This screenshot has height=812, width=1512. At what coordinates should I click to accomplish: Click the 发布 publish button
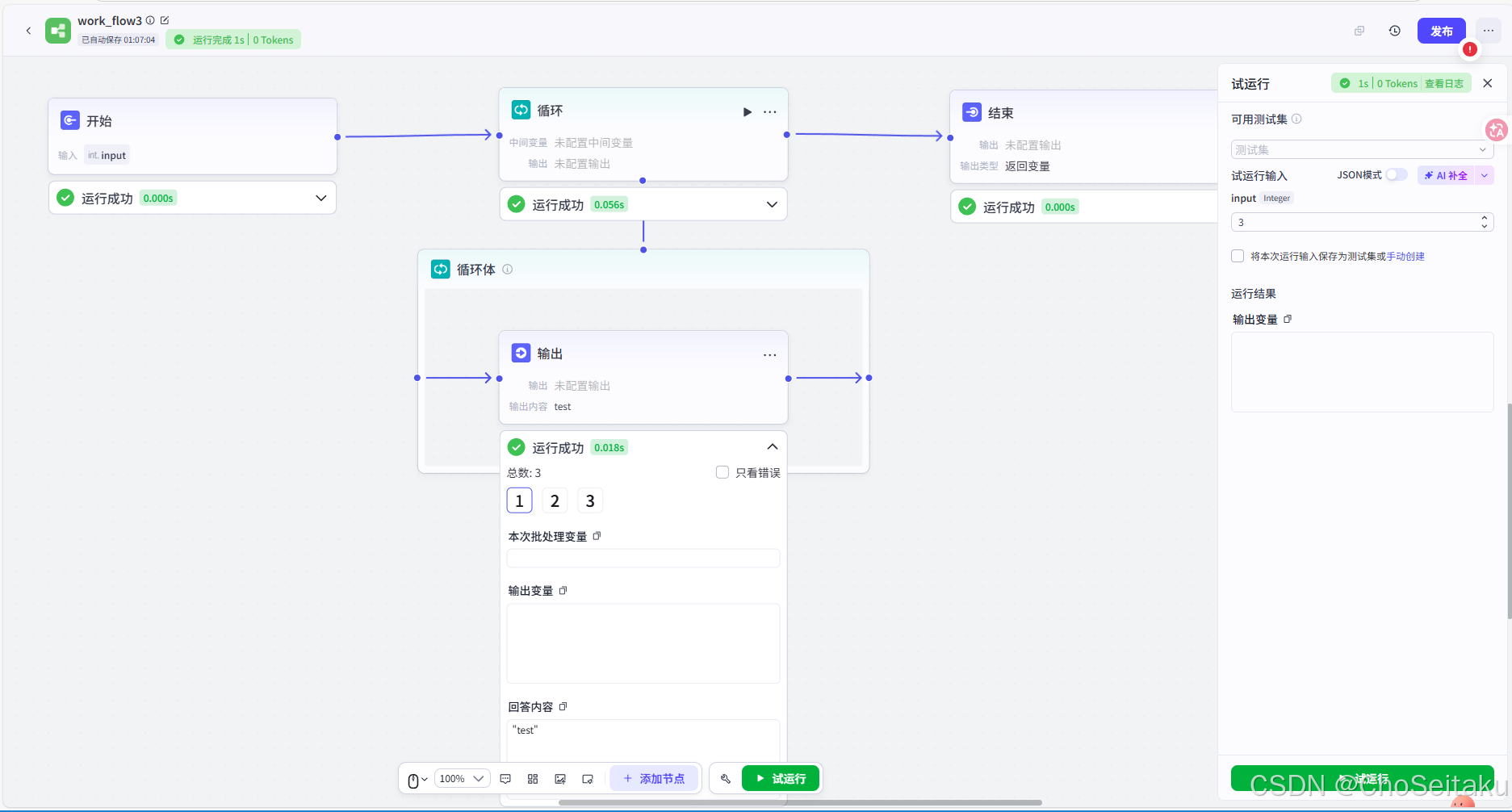tap(1442, 31)
